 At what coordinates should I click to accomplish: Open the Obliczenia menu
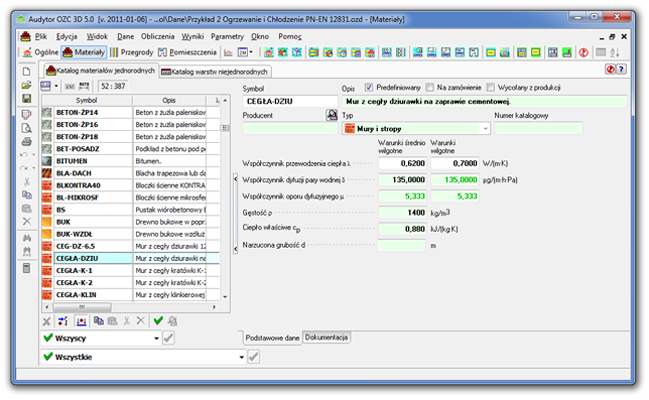157,36
